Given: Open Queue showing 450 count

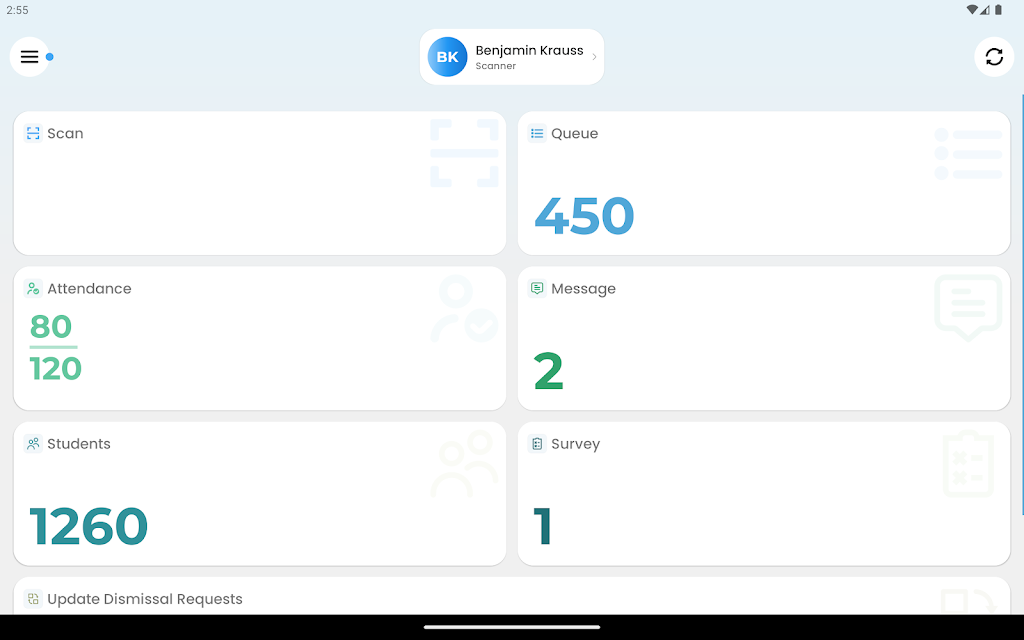Looking at the screenshot, I should (584, 216).
